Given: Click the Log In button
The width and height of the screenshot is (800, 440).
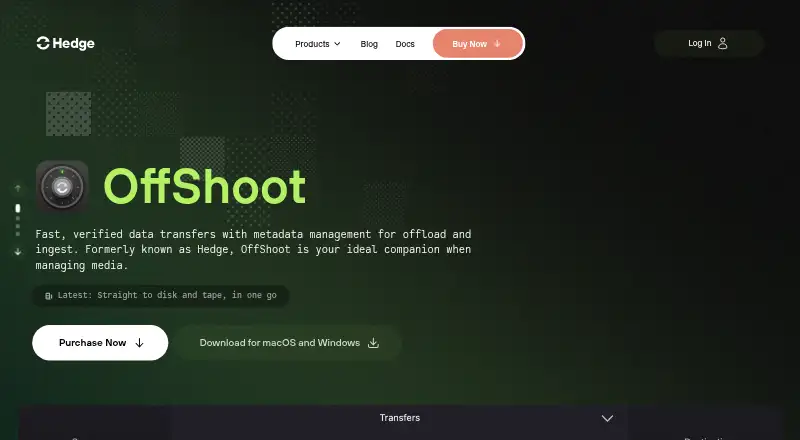Looking at the screenshot, I should click(x=709, y=43).
